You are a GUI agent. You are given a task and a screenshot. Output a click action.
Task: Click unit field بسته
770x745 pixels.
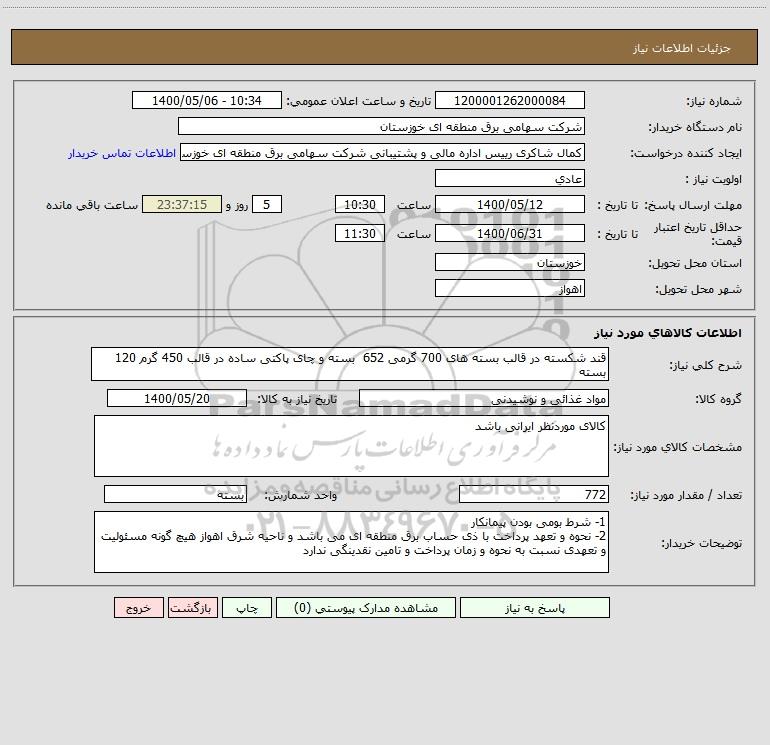175,494
